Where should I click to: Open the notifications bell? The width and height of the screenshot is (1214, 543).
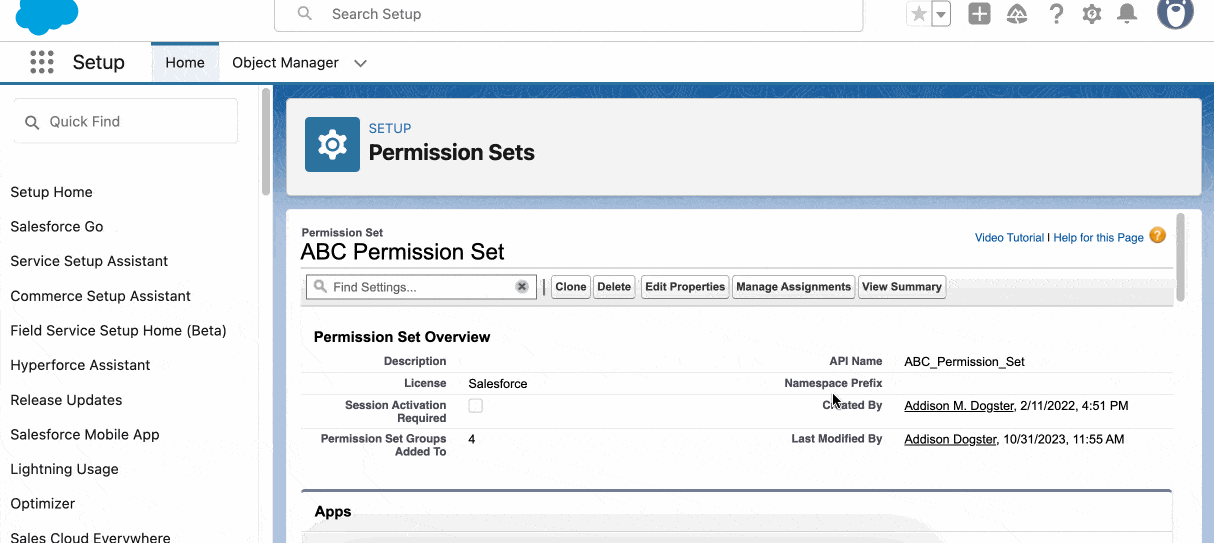tap(1127, 14)
